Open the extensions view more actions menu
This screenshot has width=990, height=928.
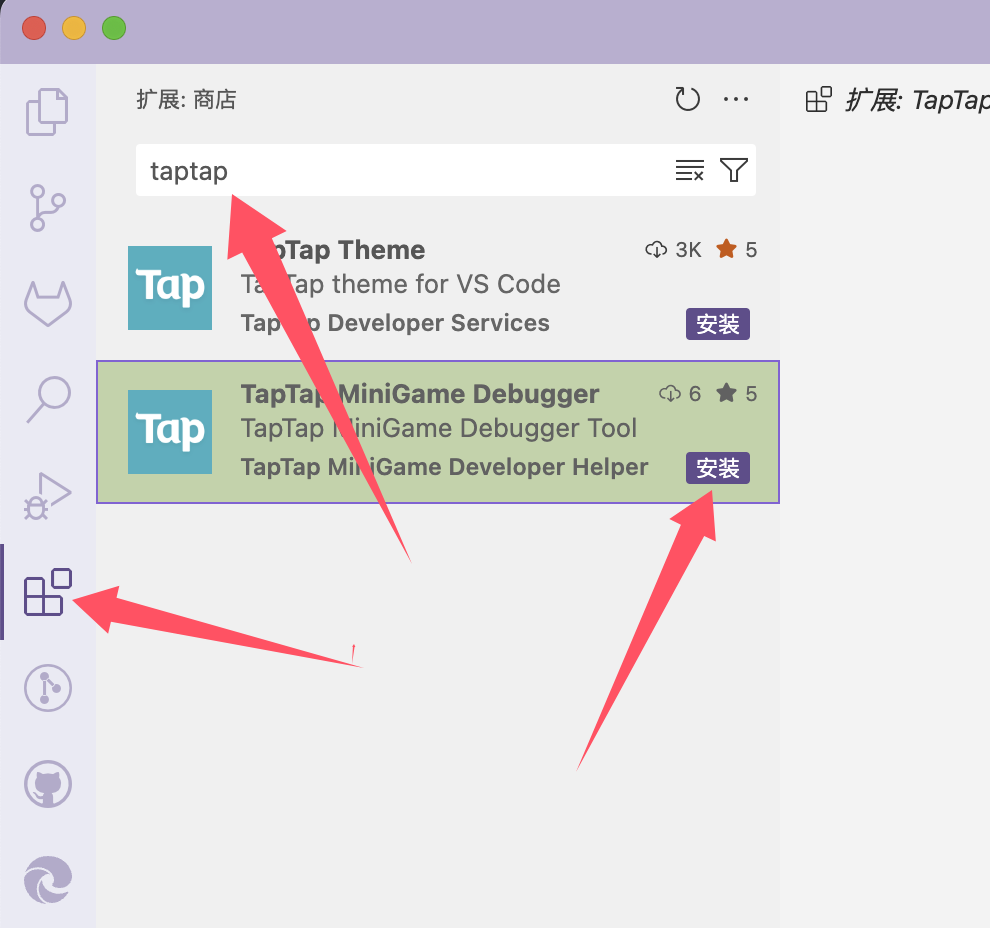point(736,99)
